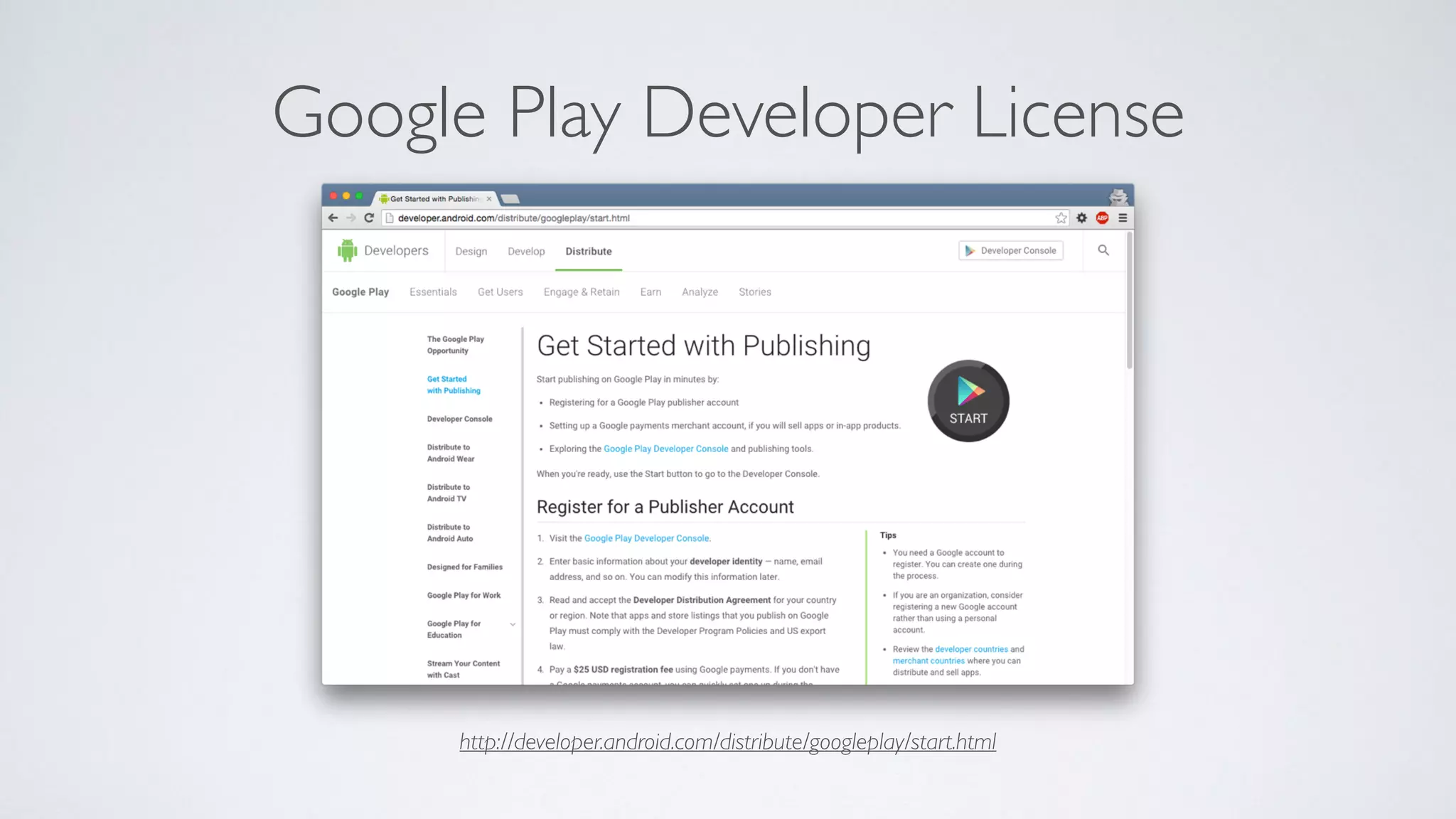
Task: Open the gear extension icon in the toolbar
Action: point(1081,218)
